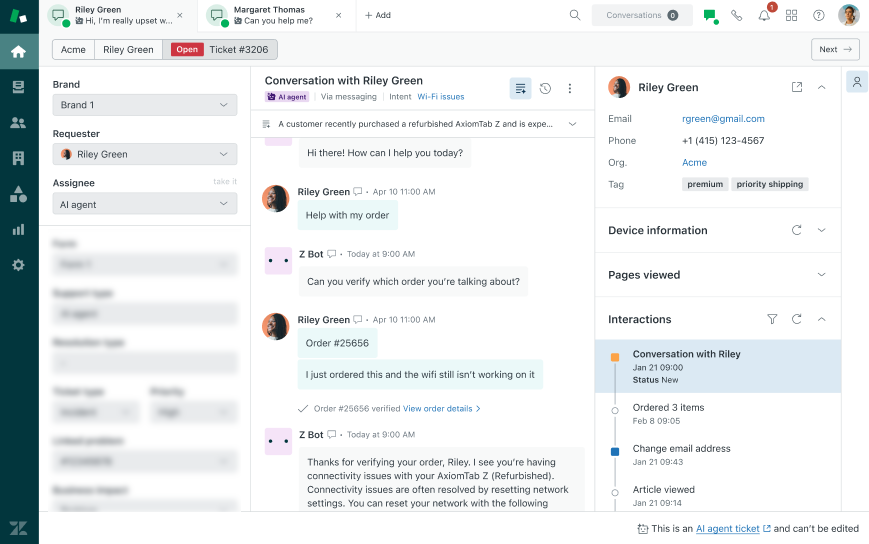The image size is (869, 544).
Task: Click the search magnifier icon
Action: [575, 15]
